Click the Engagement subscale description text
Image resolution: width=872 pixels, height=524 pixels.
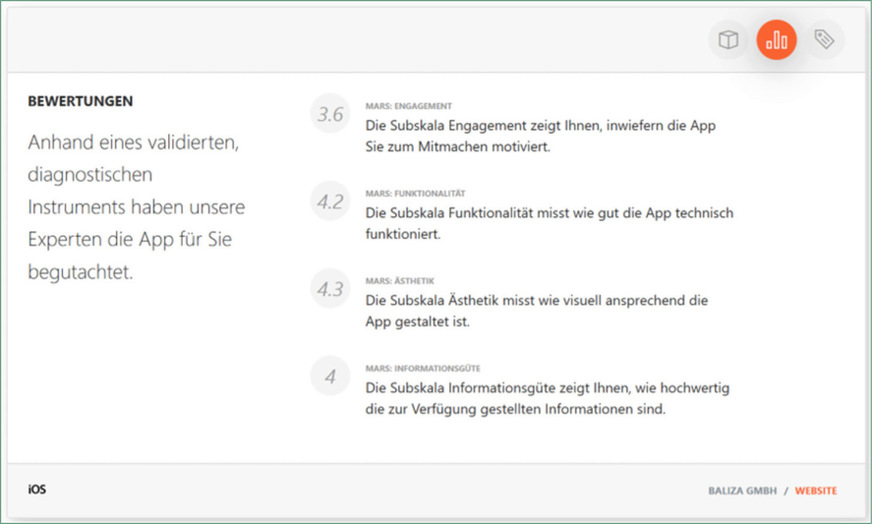(x=540, y=136)
